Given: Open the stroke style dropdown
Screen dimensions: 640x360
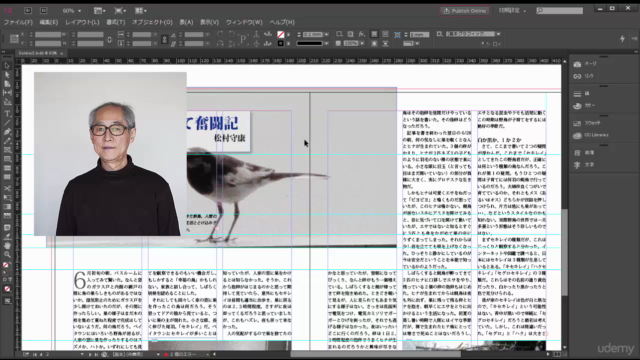Looking at the screenshot, I should point(326,43).
